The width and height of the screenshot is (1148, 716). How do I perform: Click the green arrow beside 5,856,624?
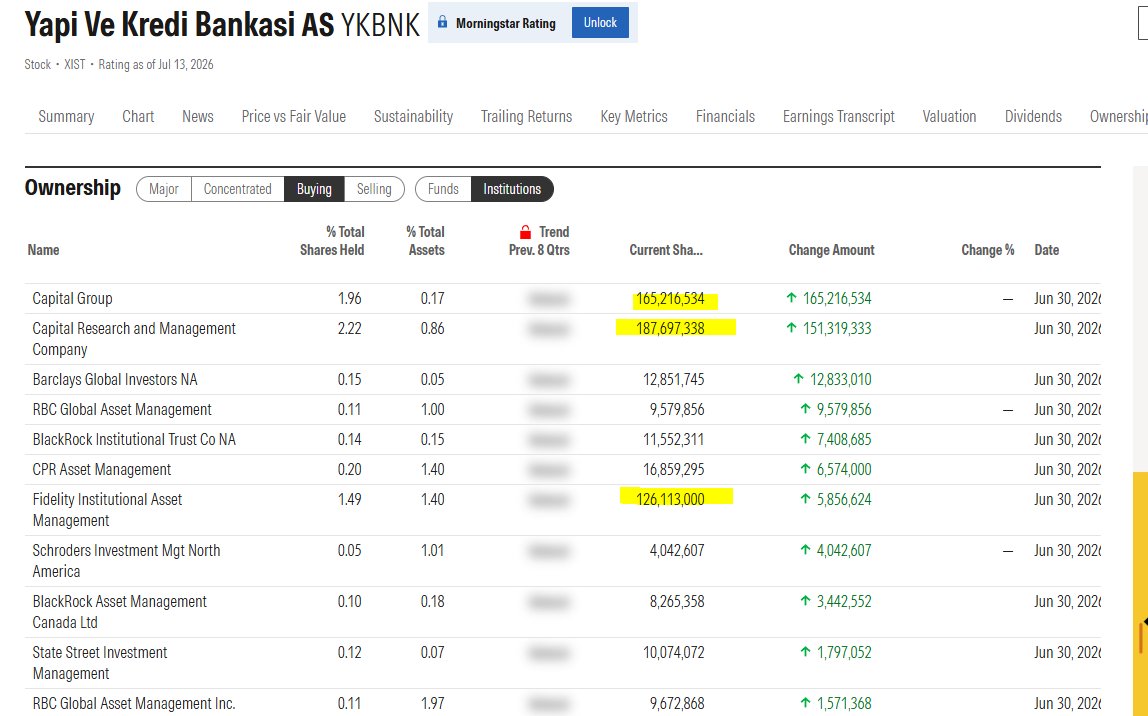(x=805, y=499)
